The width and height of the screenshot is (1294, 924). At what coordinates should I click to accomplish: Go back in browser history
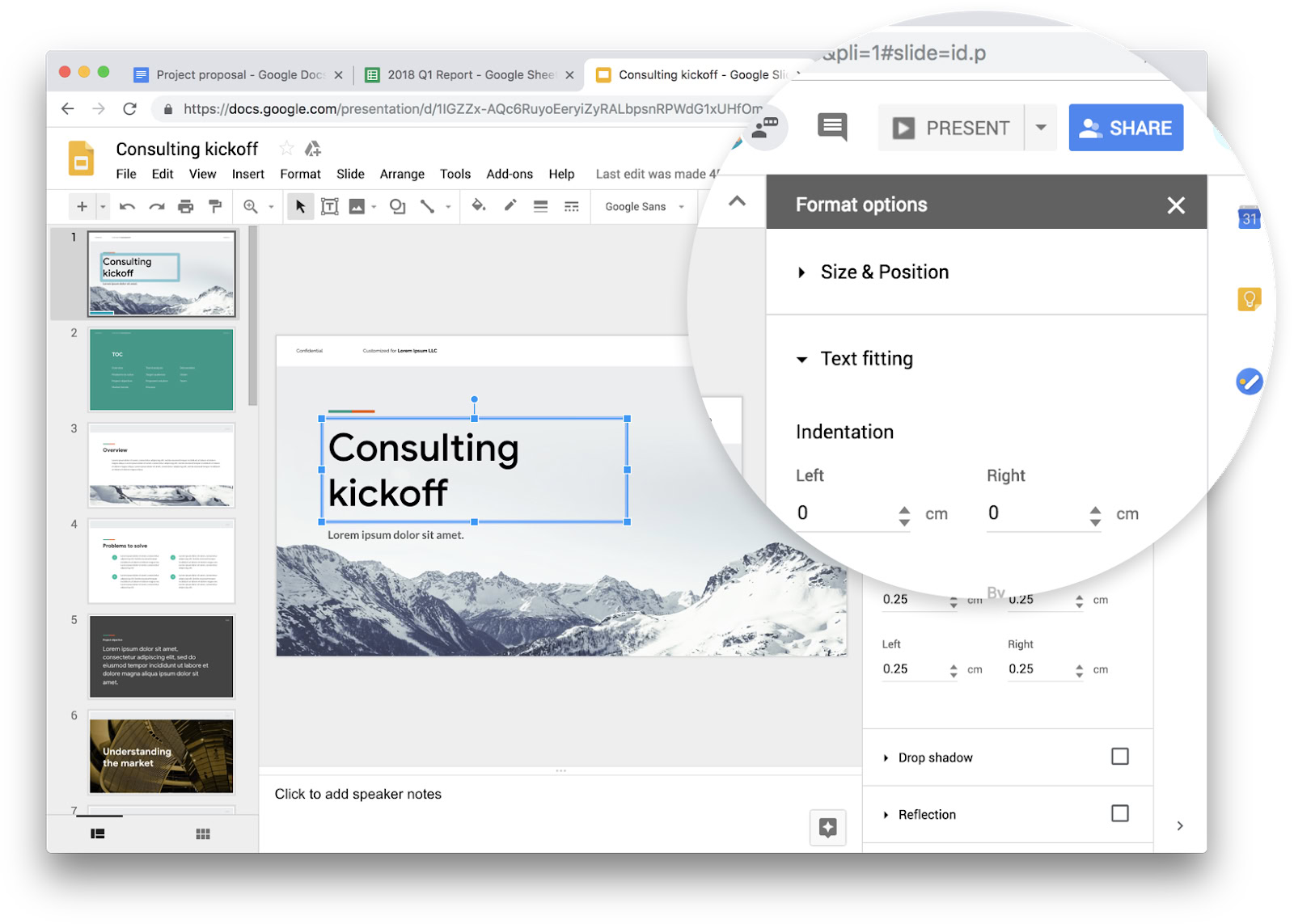coord(68,109)
